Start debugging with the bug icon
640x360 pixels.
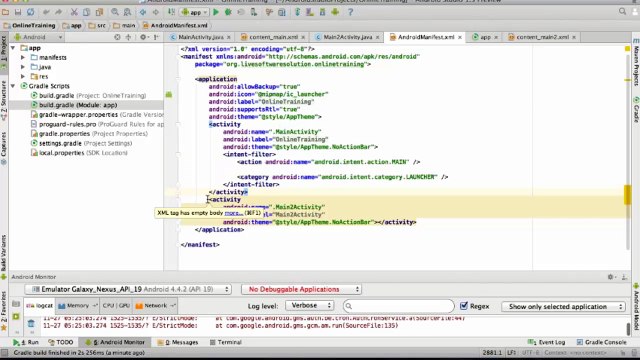click(x=228, y=12)
